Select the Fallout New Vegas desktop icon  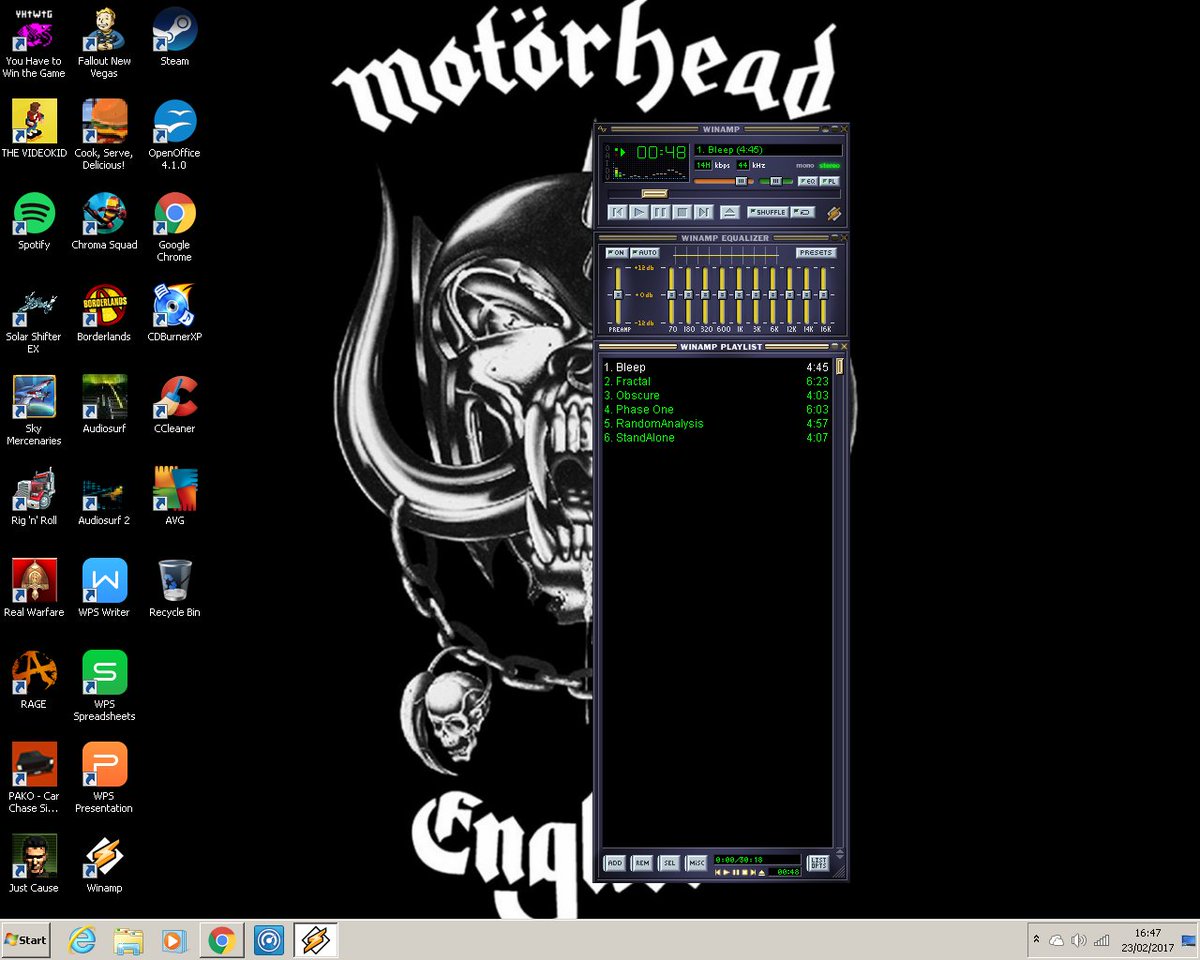click(104, 44)
